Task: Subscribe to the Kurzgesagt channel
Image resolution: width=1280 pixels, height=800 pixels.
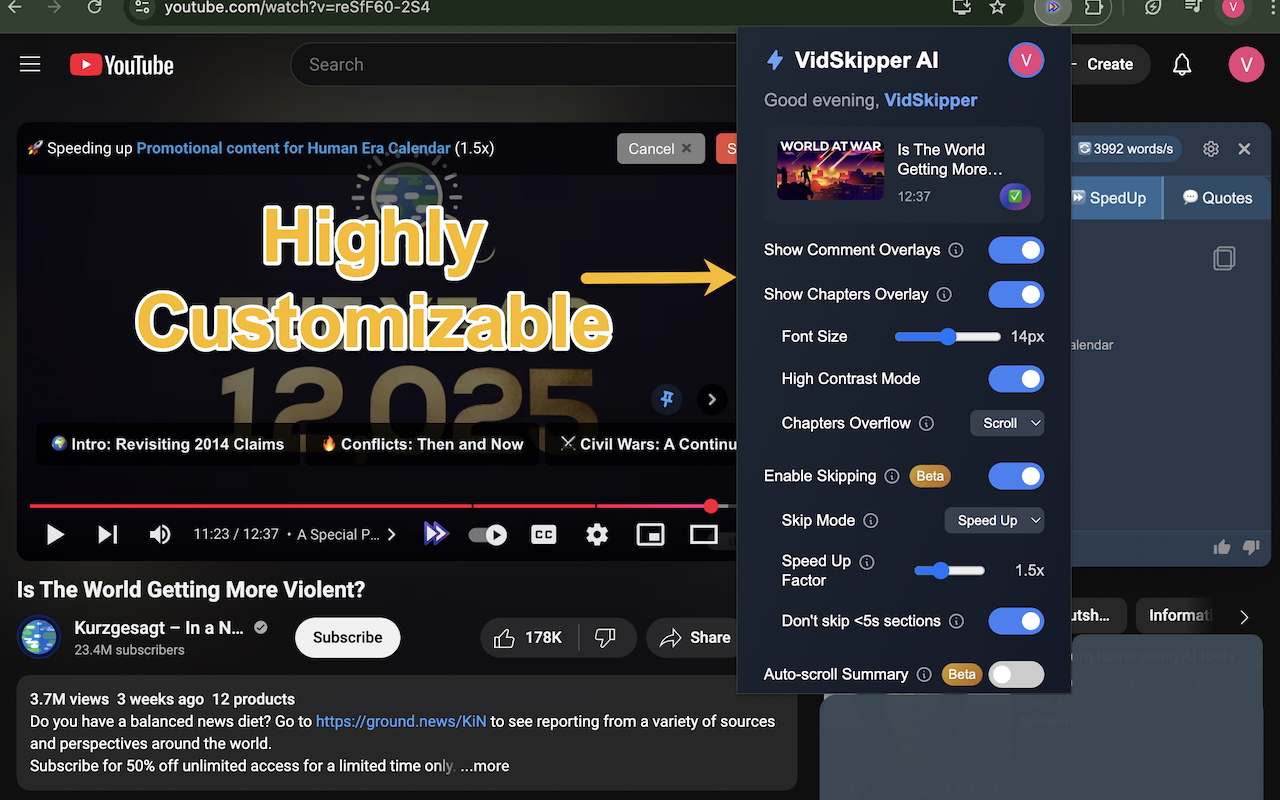Action: pyautogui.click(x=347, y=637)
